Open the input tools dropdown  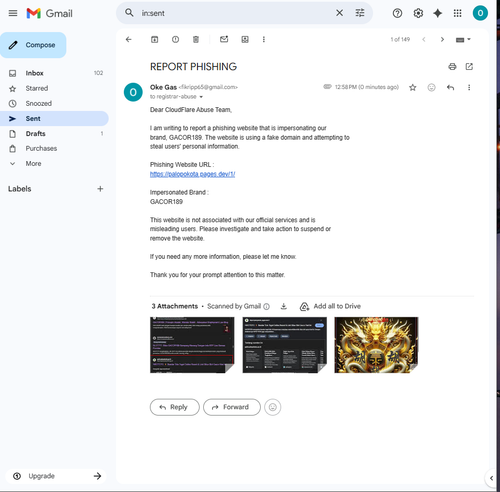tap(463, 40)
